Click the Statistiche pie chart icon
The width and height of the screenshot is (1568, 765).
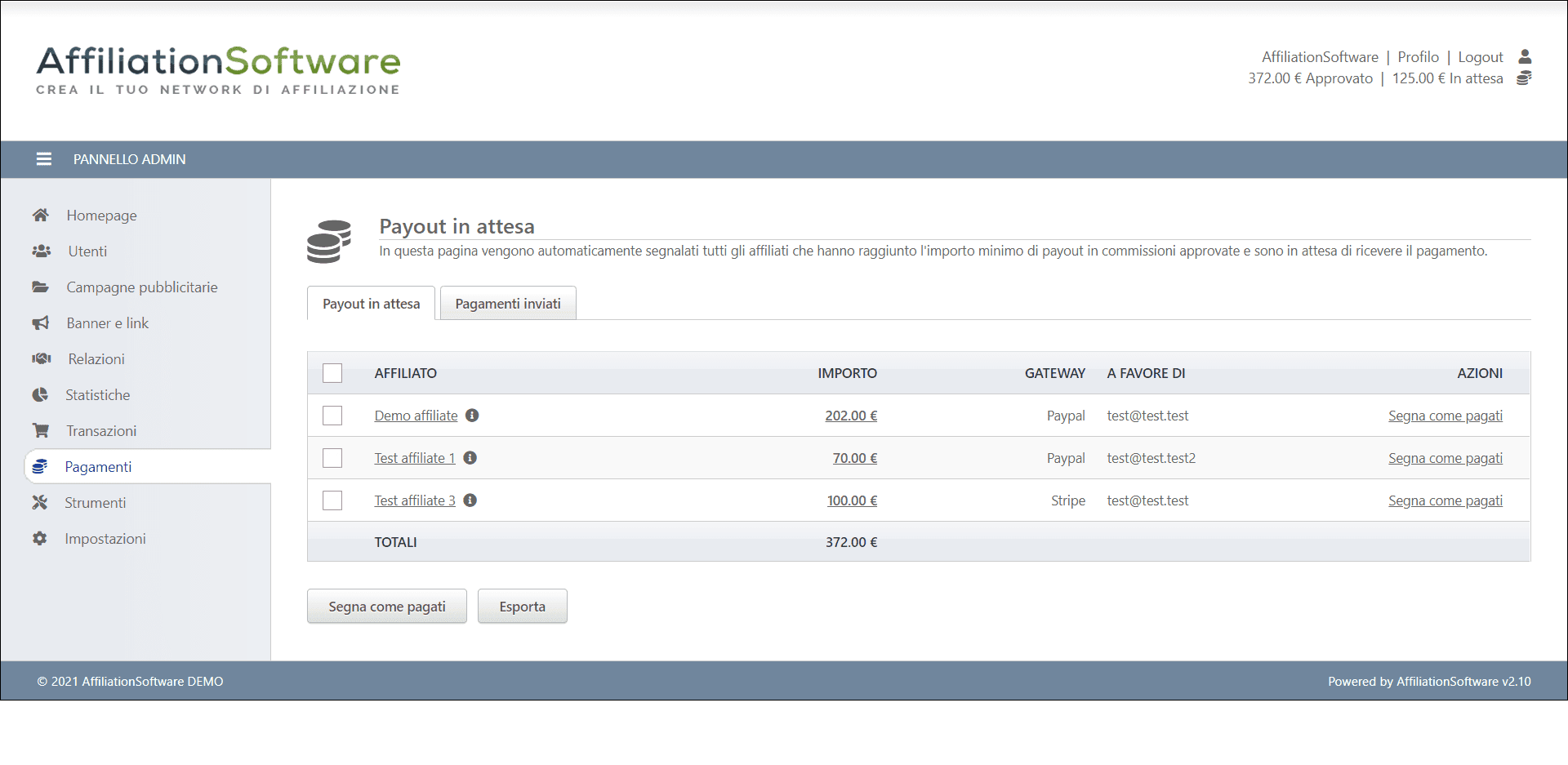[40, 395]
